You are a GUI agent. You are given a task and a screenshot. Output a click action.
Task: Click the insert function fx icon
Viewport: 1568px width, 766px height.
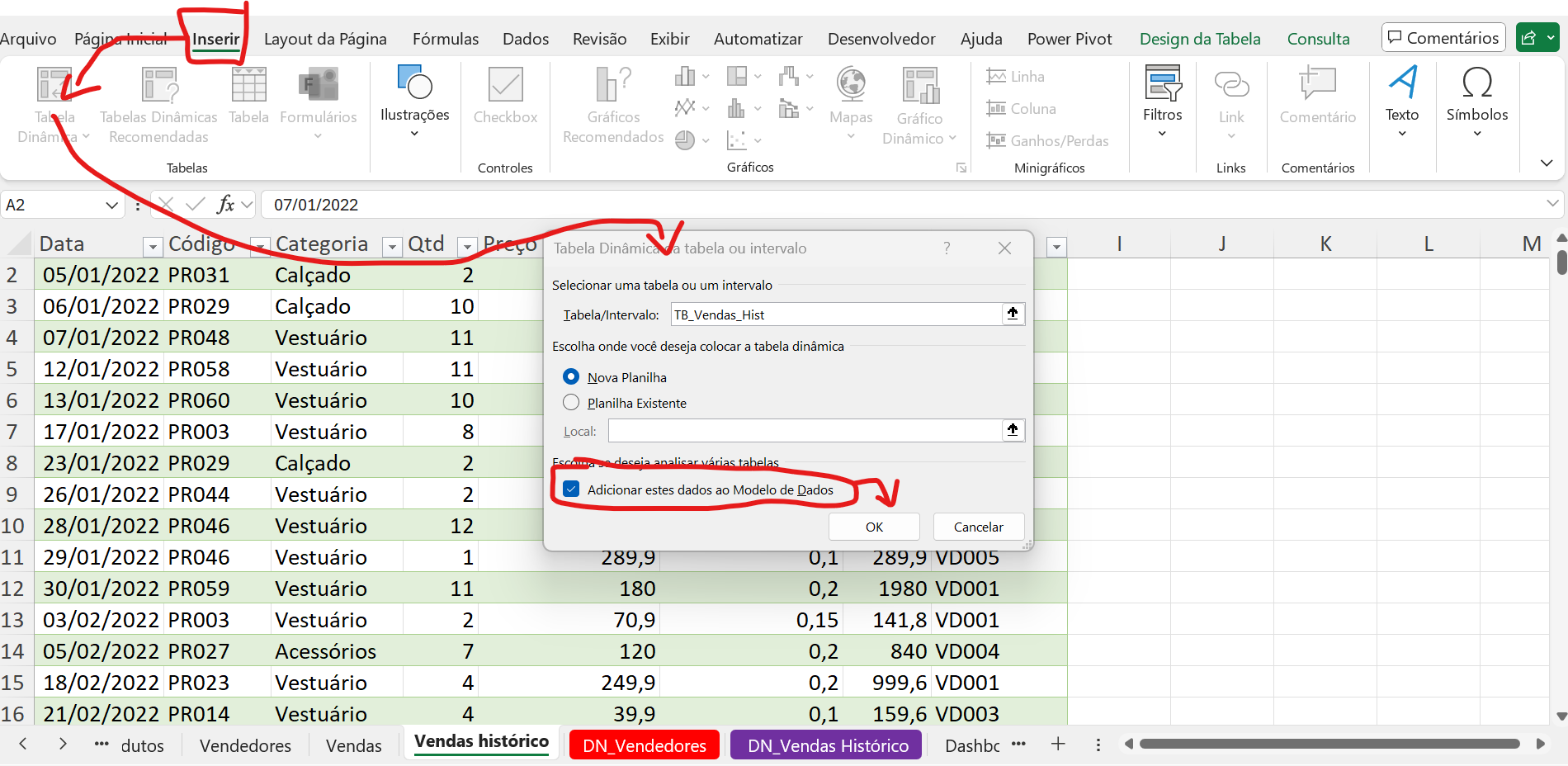coord(225,205)
